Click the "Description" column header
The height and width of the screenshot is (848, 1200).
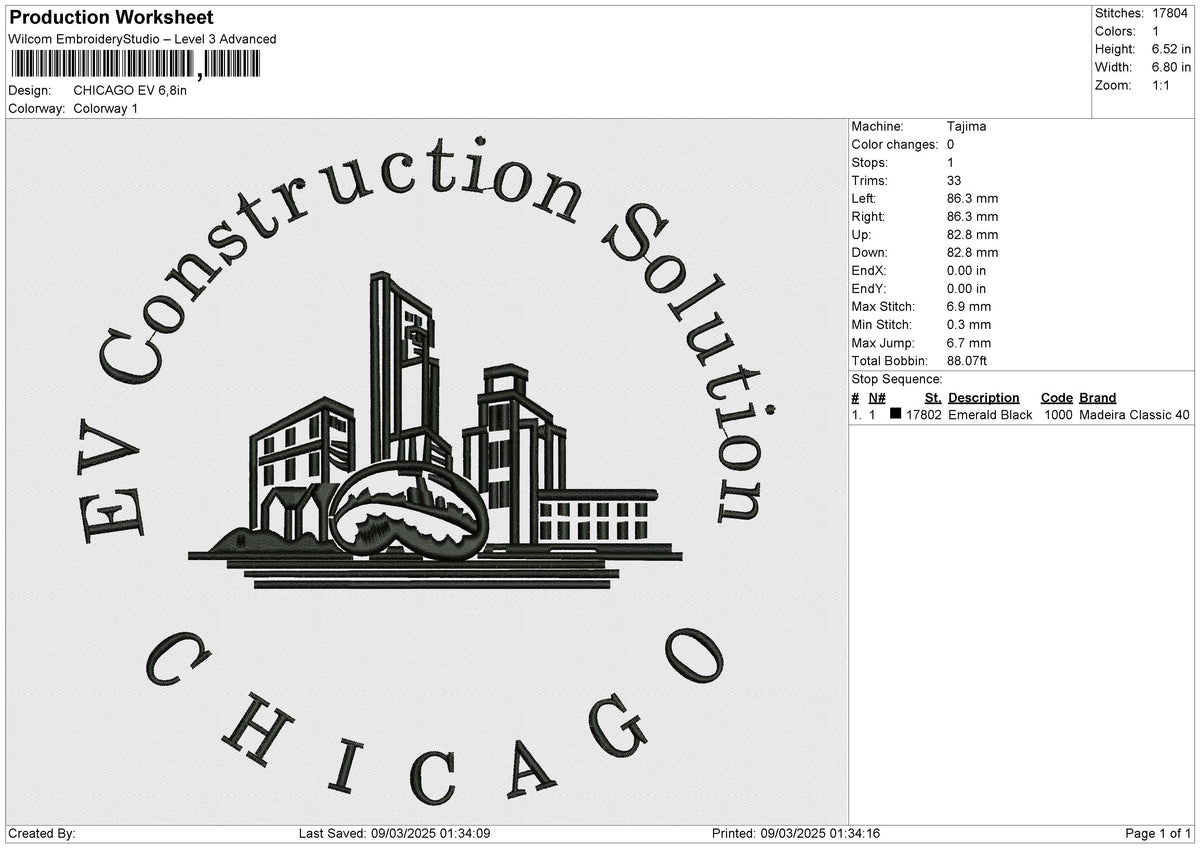pos(984,398)
